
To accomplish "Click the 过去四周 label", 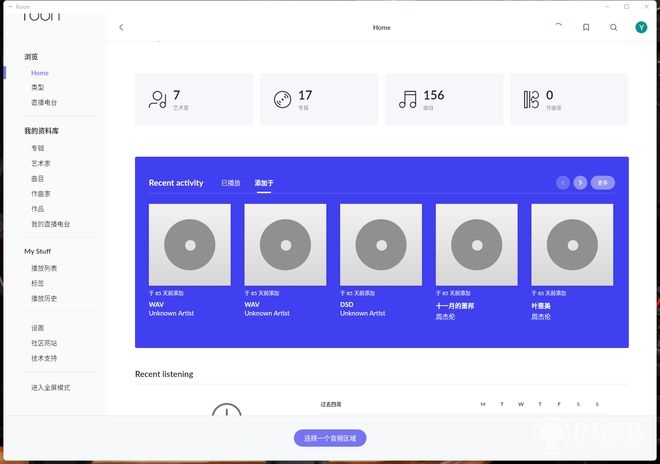I will click(331, 404).
